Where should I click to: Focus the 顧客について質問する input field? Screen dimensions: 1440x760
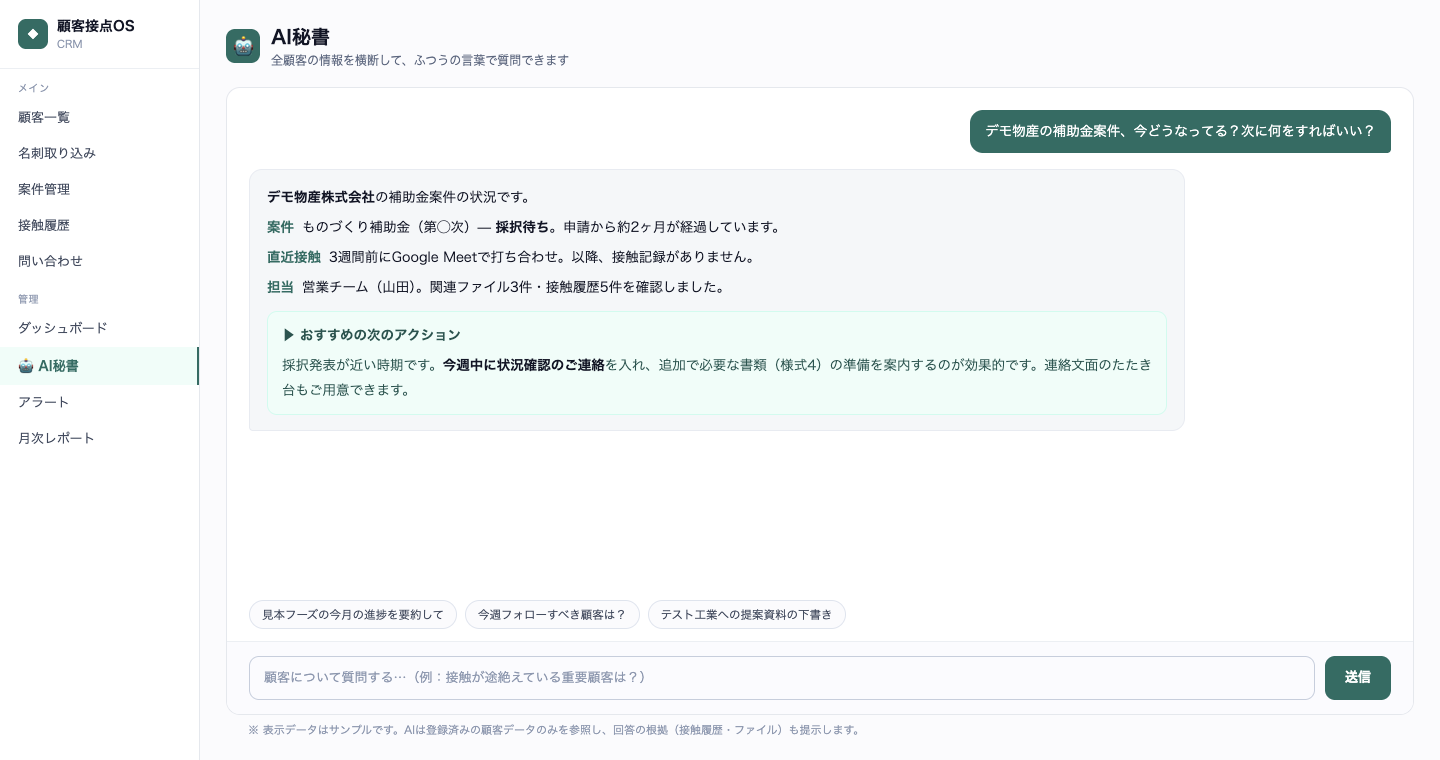click(x=782, y=678)
